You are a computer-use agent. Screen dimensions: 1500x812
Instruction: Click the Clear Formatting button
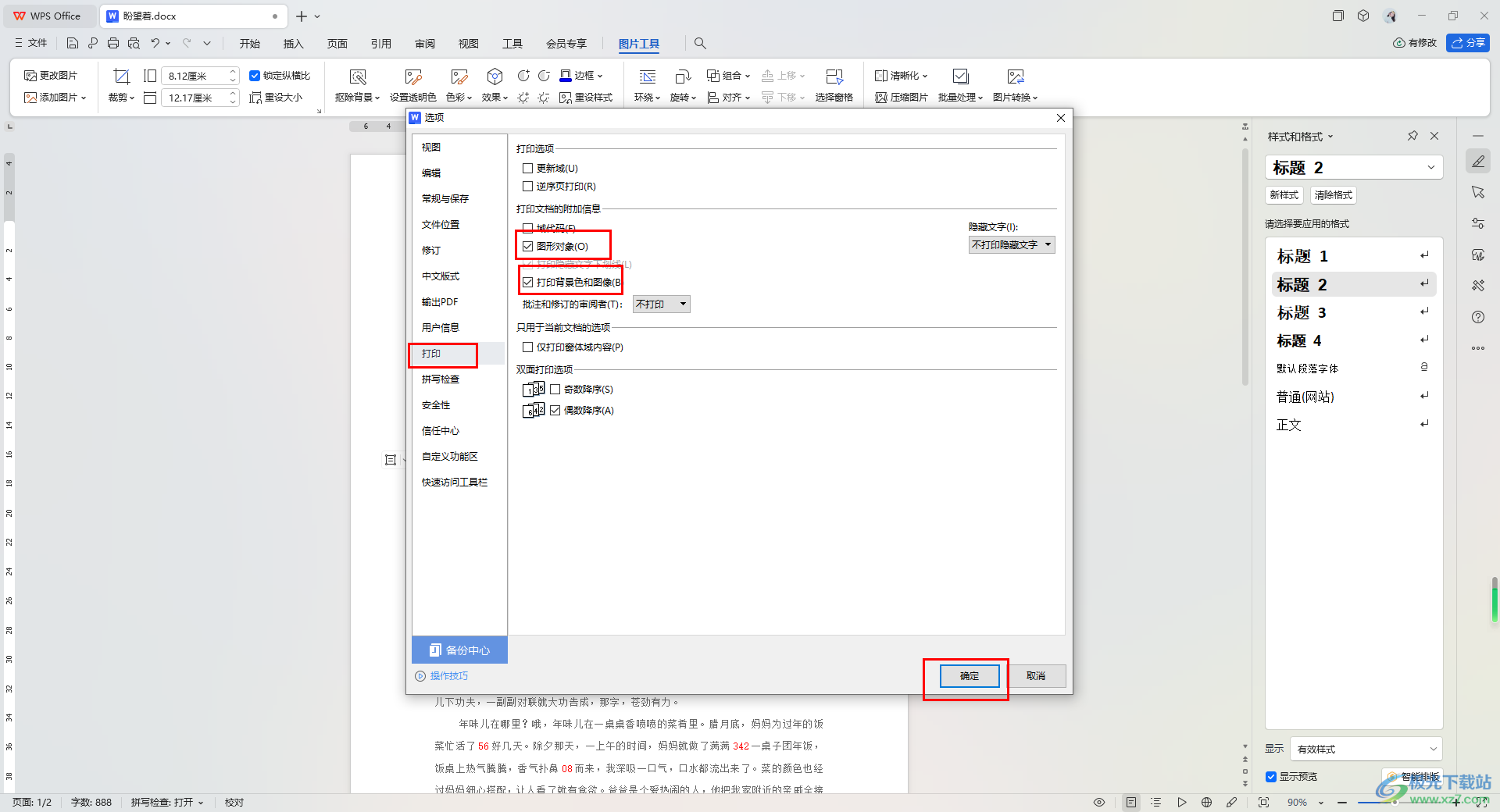[1333, 195]
